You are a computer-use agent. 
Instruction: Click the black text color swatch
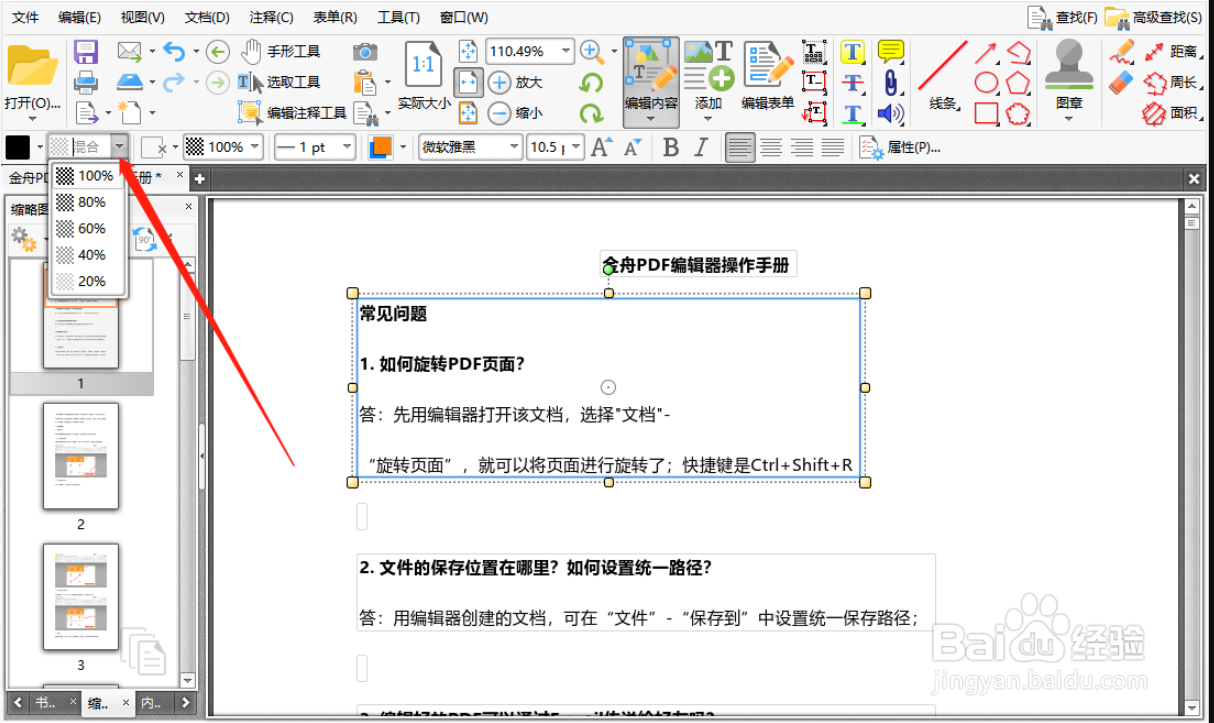(x=18, y=147)
